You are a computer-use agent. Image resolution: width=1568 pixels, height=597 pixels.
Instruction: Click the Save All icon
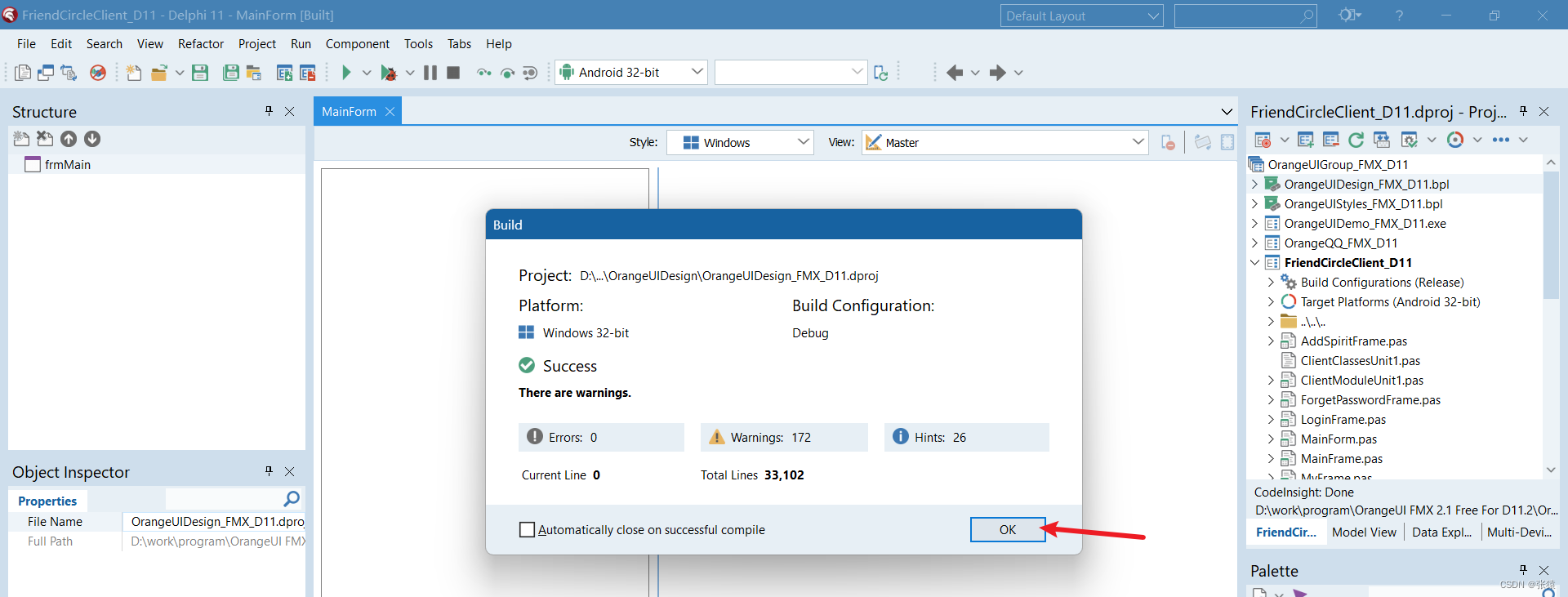pos(231,73)
